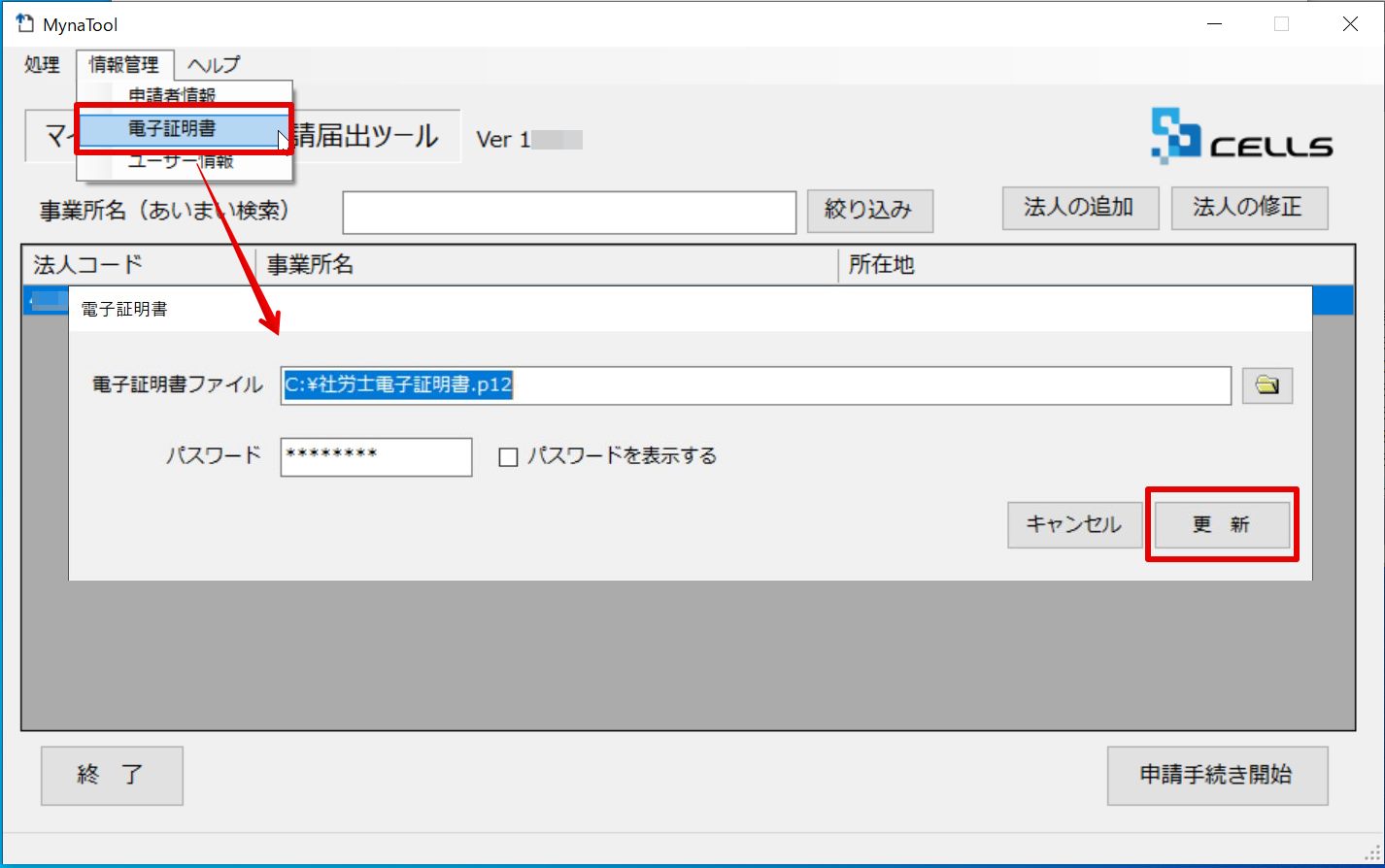Screen dimensions: 1385x868
Task: Click 法人の修正 button
Action: click(1249, 208)
